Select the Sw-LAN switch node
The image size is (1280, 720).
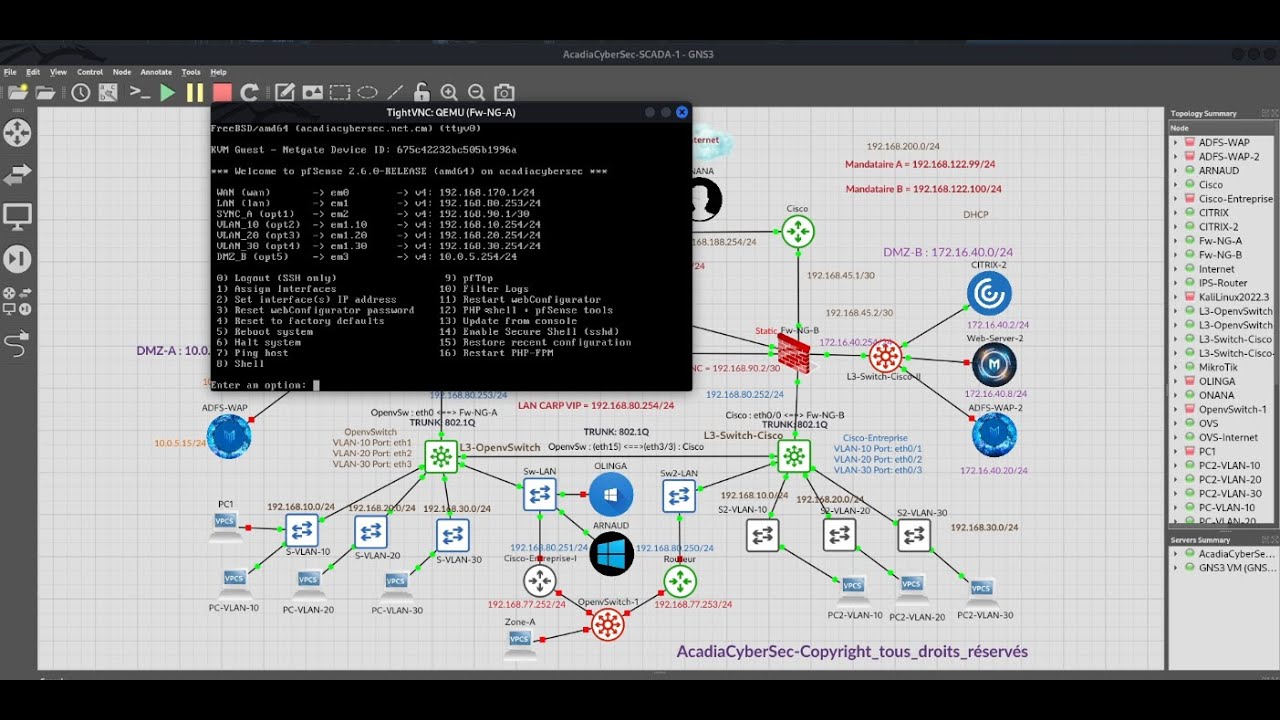(540, 494)
